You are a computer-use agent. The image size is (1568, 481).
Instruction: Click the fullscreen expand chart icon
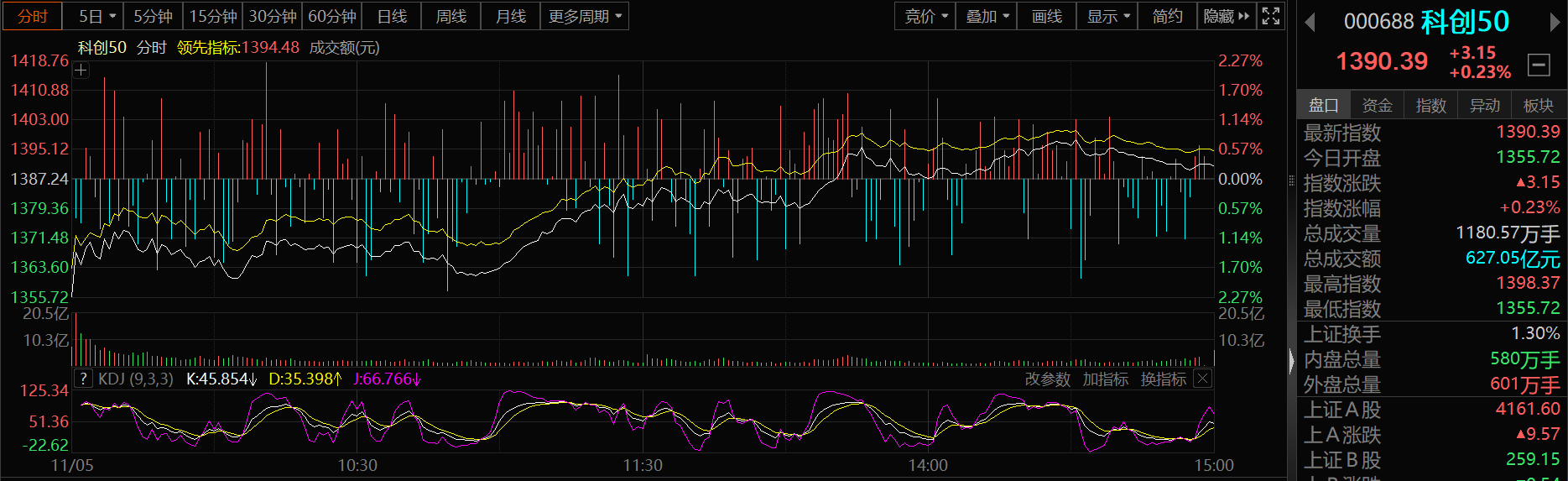click(1271, 16)
